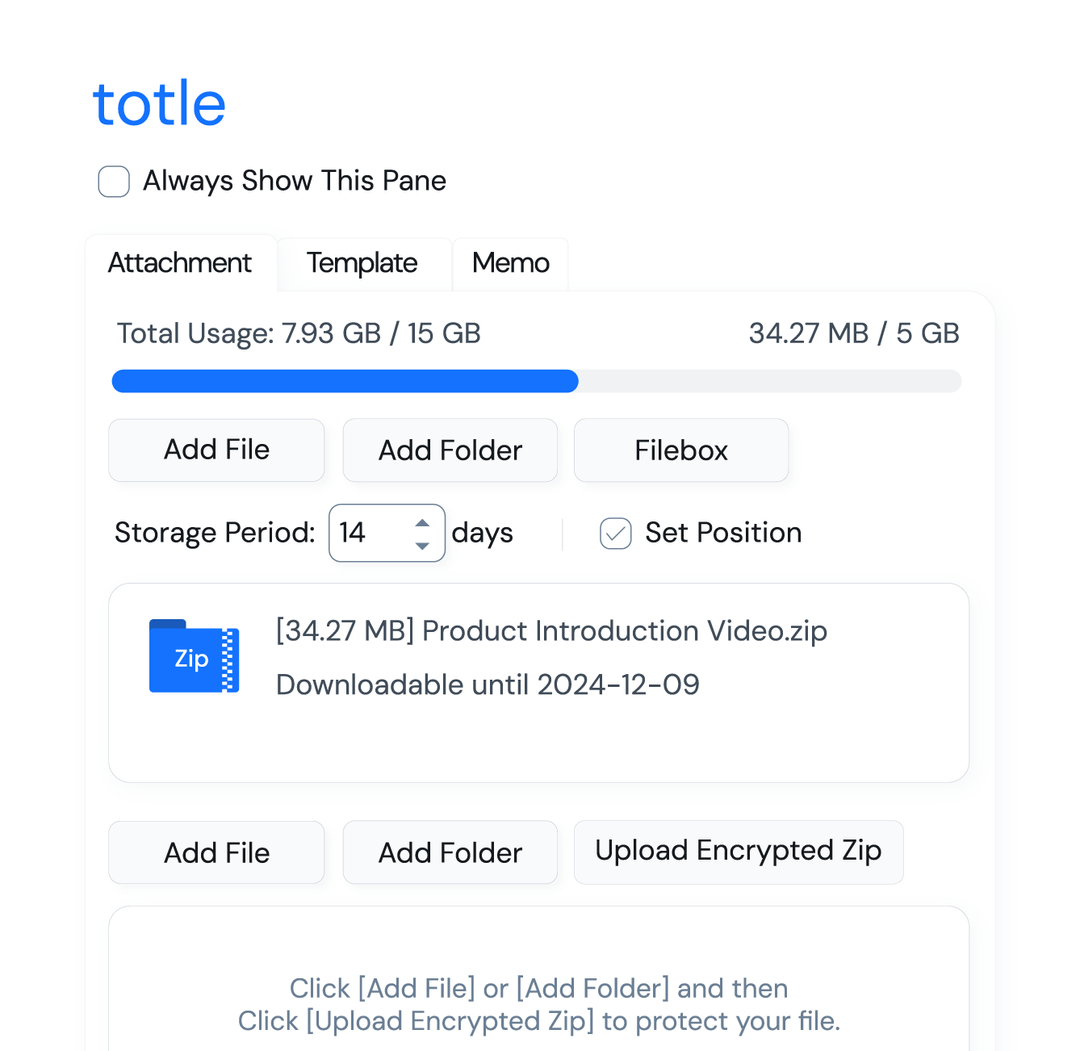The image size is (1080, 1051).
Task: Click the checkmark inside Set Position
Action: [614, 533]
